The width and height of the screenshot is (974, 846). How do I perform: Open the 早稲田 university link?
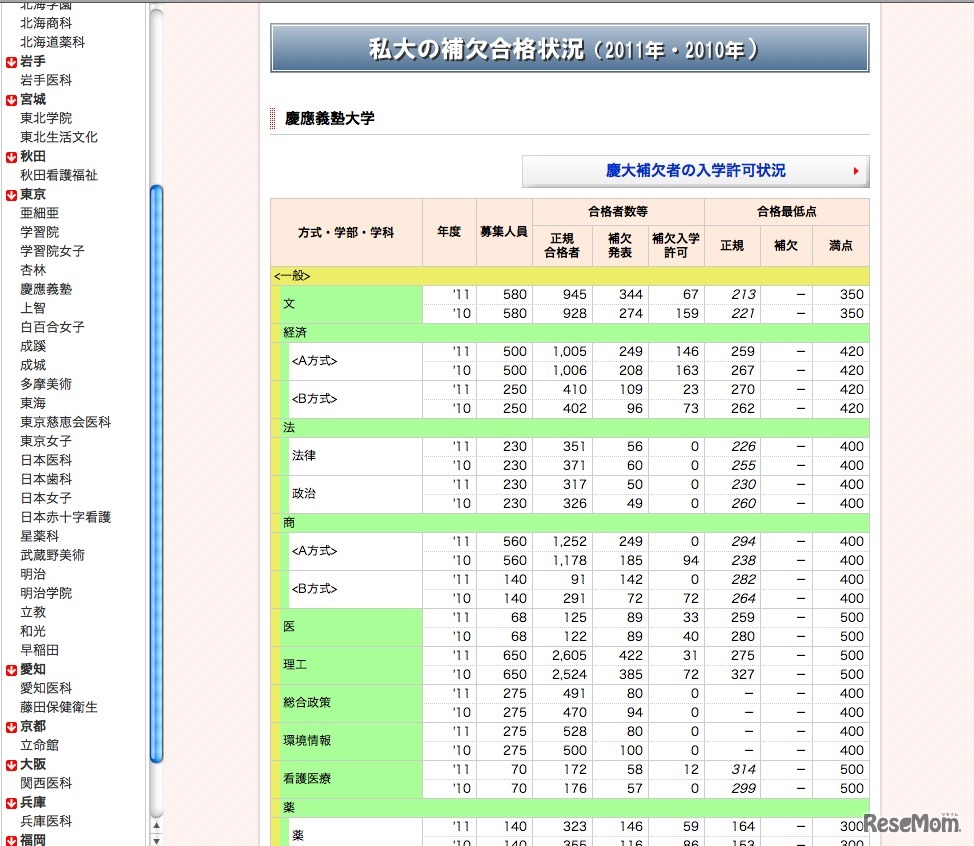pyautogui.click(x=40, y=650)
